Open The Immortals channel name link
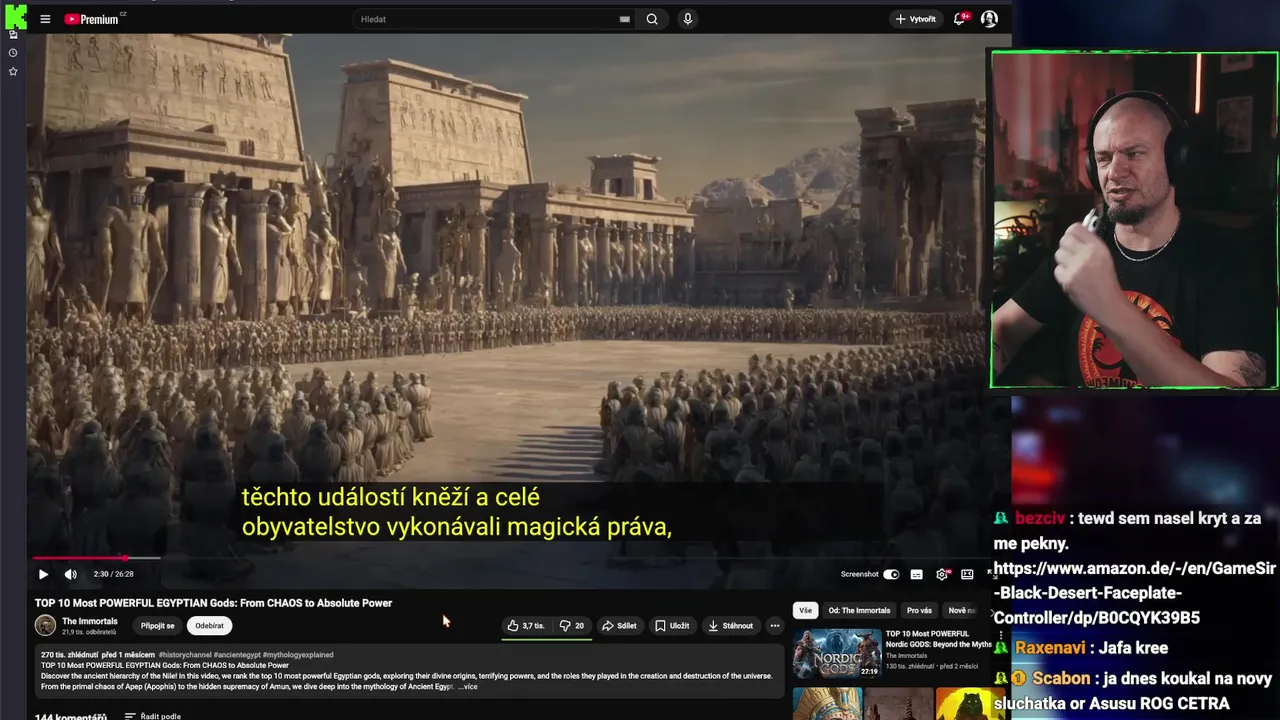Viewport: 1280px width, 720px height. pos(90,621)
